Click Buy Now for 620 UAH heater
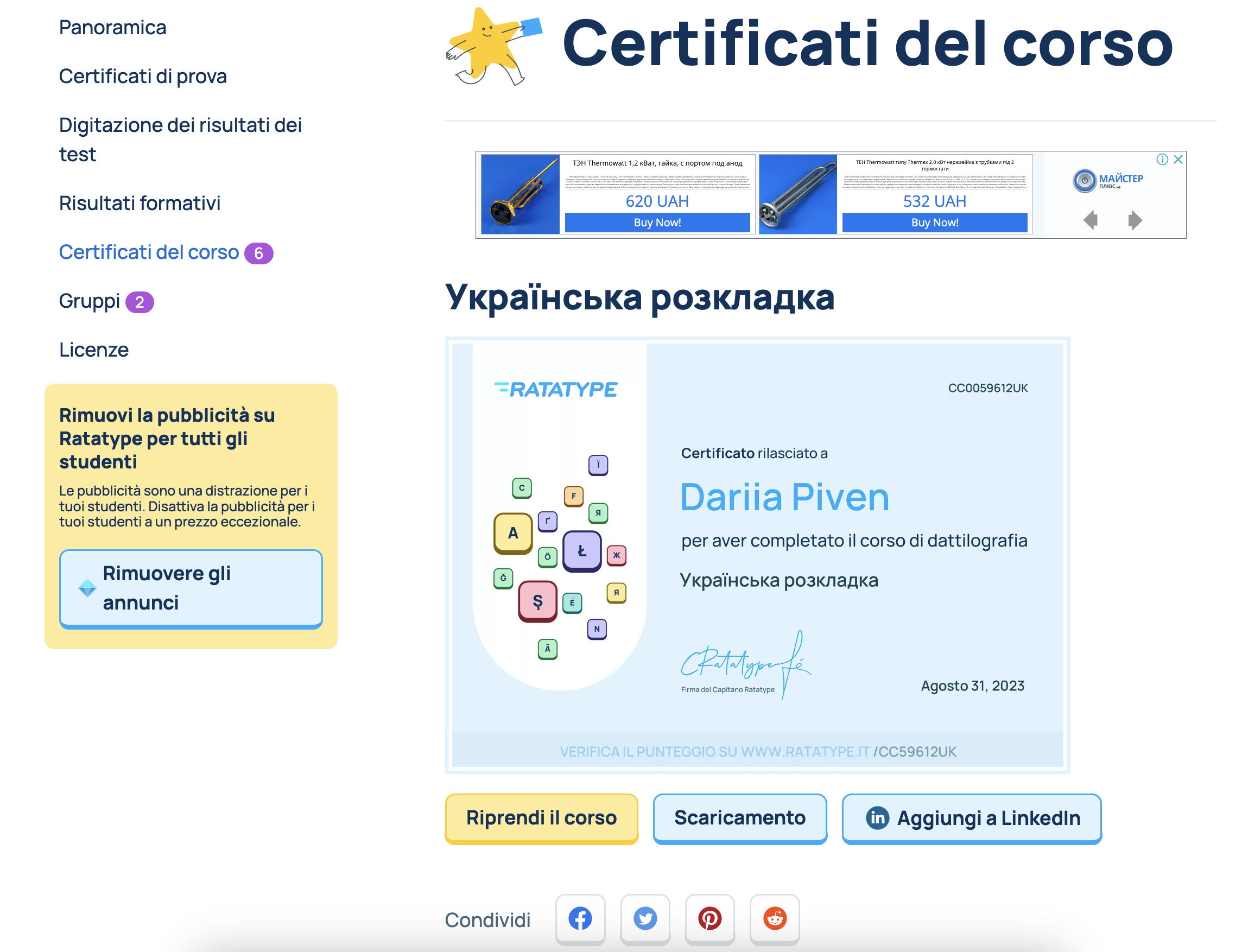 [x=657, y=223]
